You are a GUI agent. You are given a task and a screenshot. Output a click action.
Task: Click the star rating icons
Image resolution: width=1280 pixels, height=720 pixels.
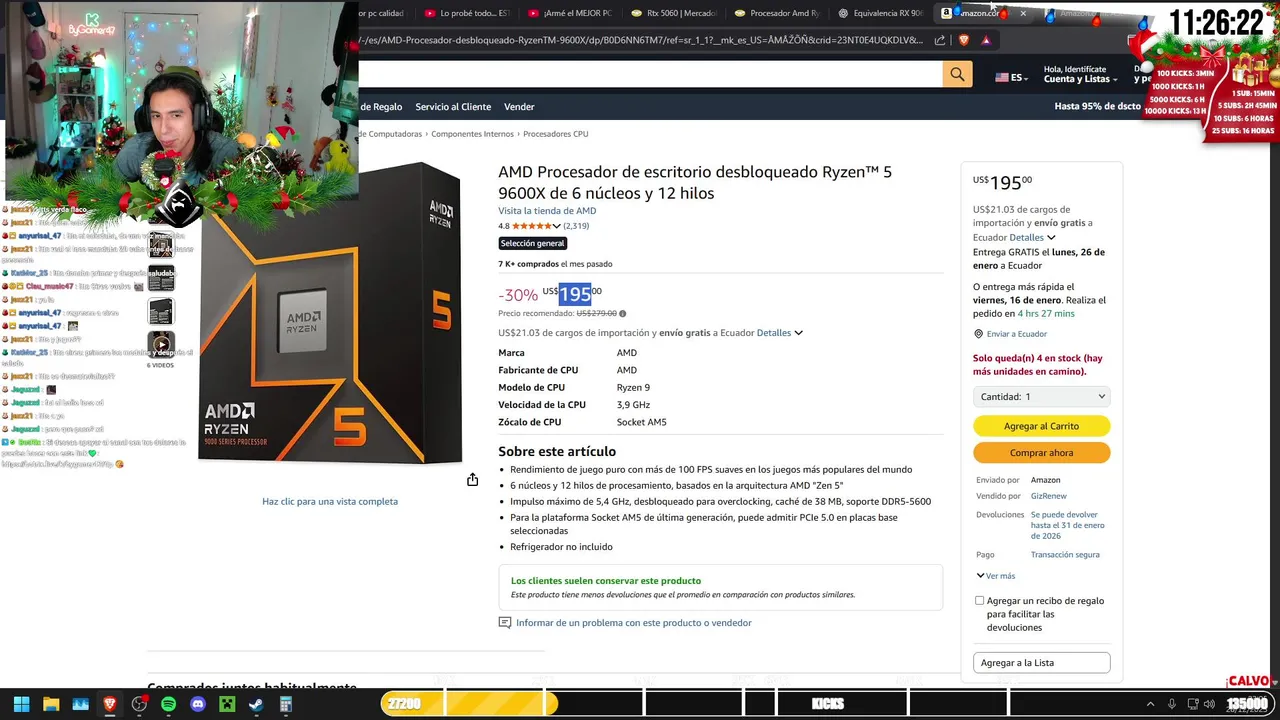pyautogui.click(x=531, y=226)
